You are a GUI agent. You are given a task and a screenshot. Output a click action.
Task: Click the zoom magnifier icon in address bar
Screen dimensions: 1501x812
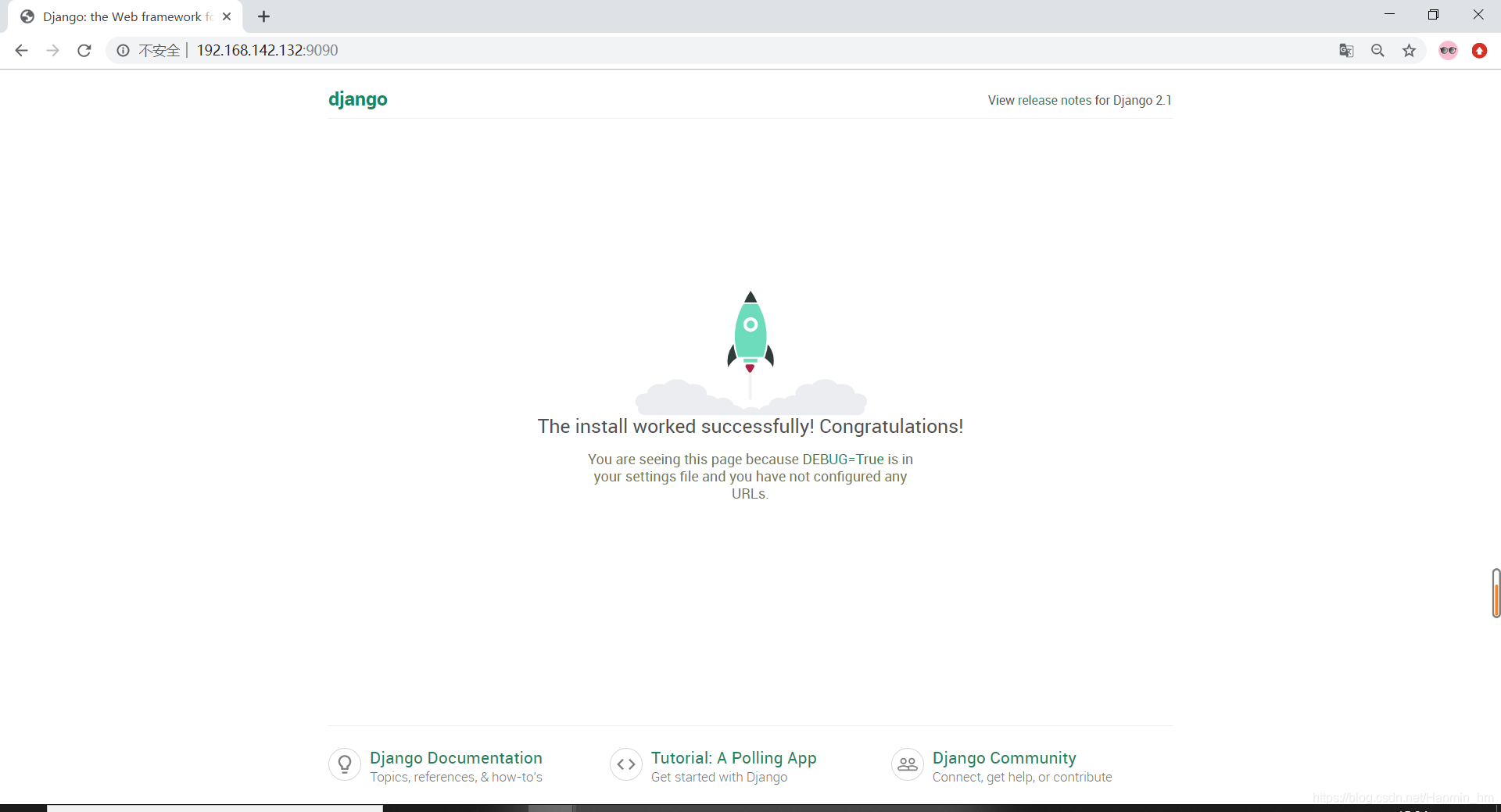[x=1377, y=51]
